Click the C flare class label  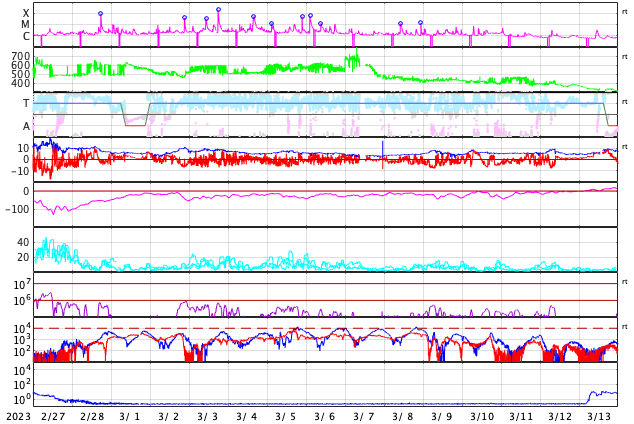26,36
